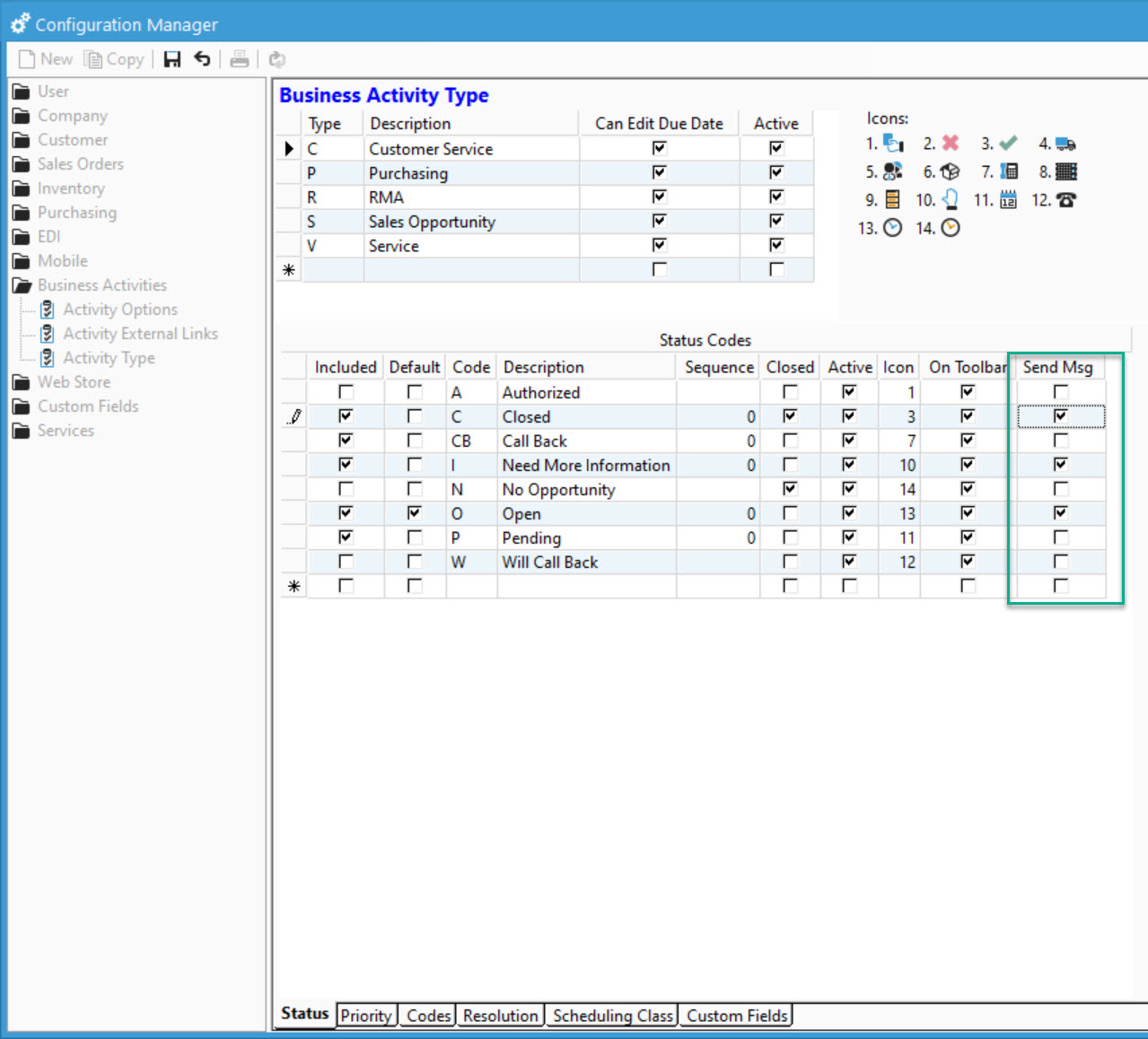1148x1039 pixels.
Task: Open the Activity External Links item
Action: [x=140, y=334]
